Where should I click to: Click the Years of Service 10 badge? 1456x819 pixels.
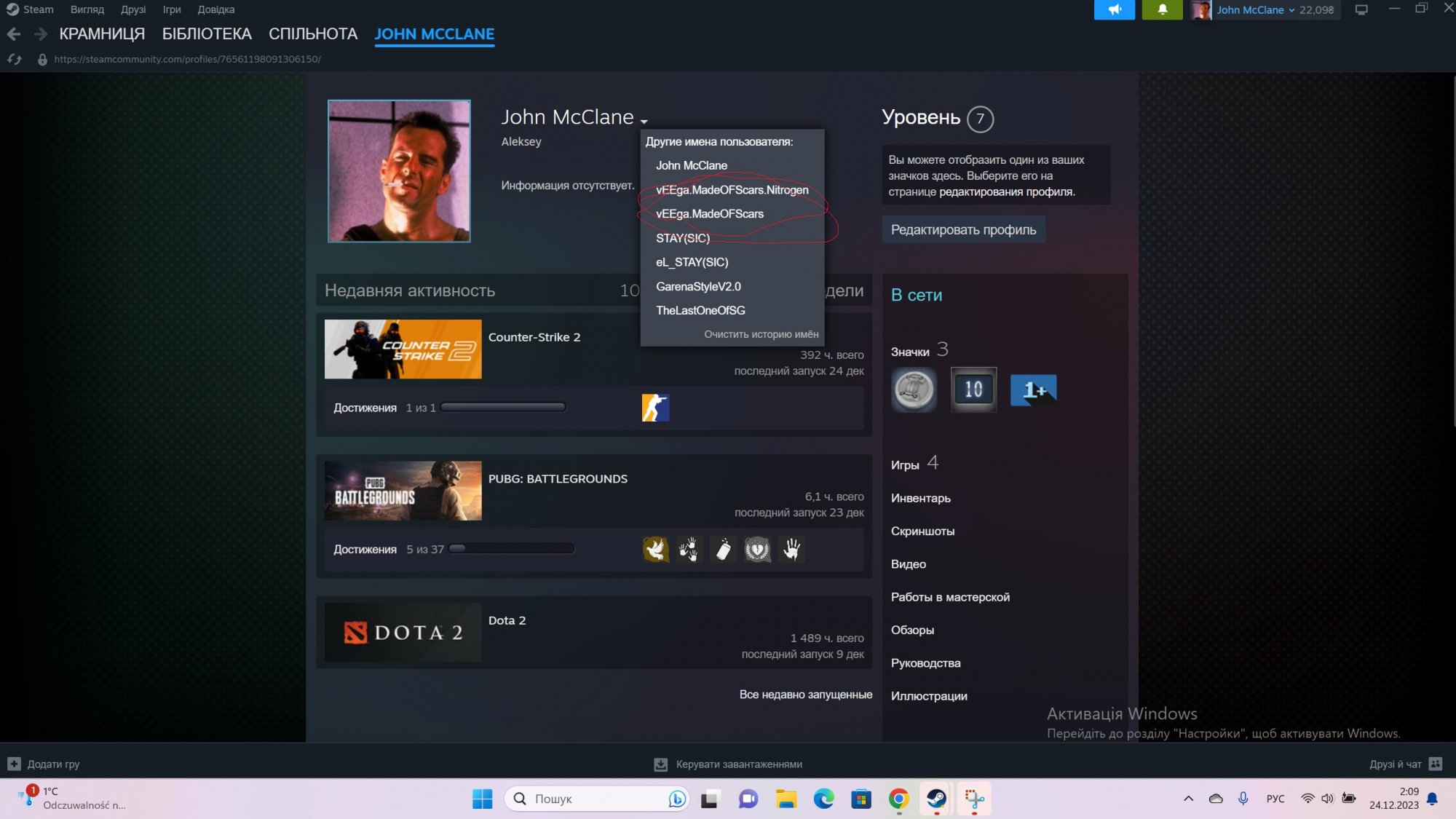coord(973,389)
